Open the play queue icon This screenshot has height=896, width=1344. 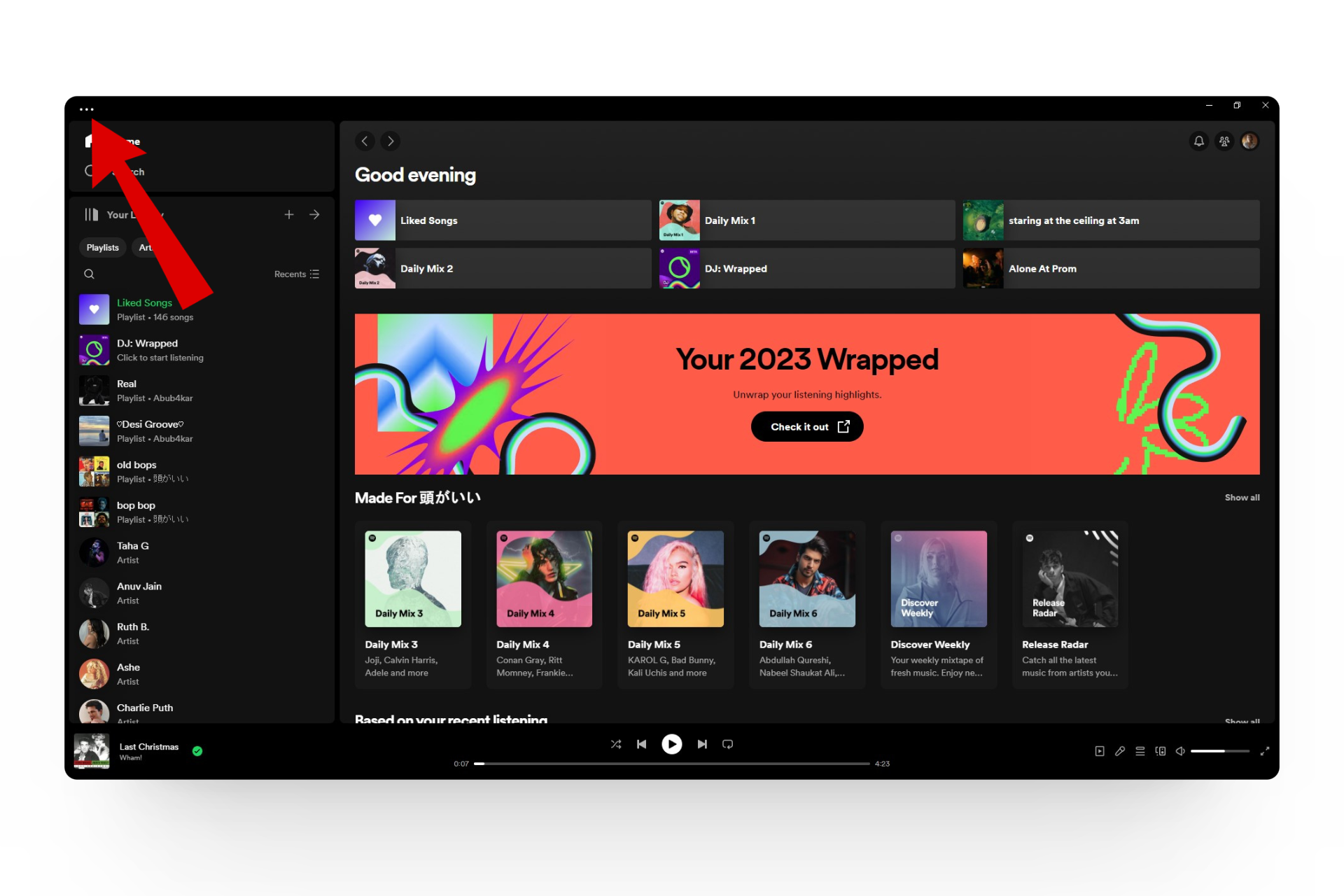pos(1140,751)
